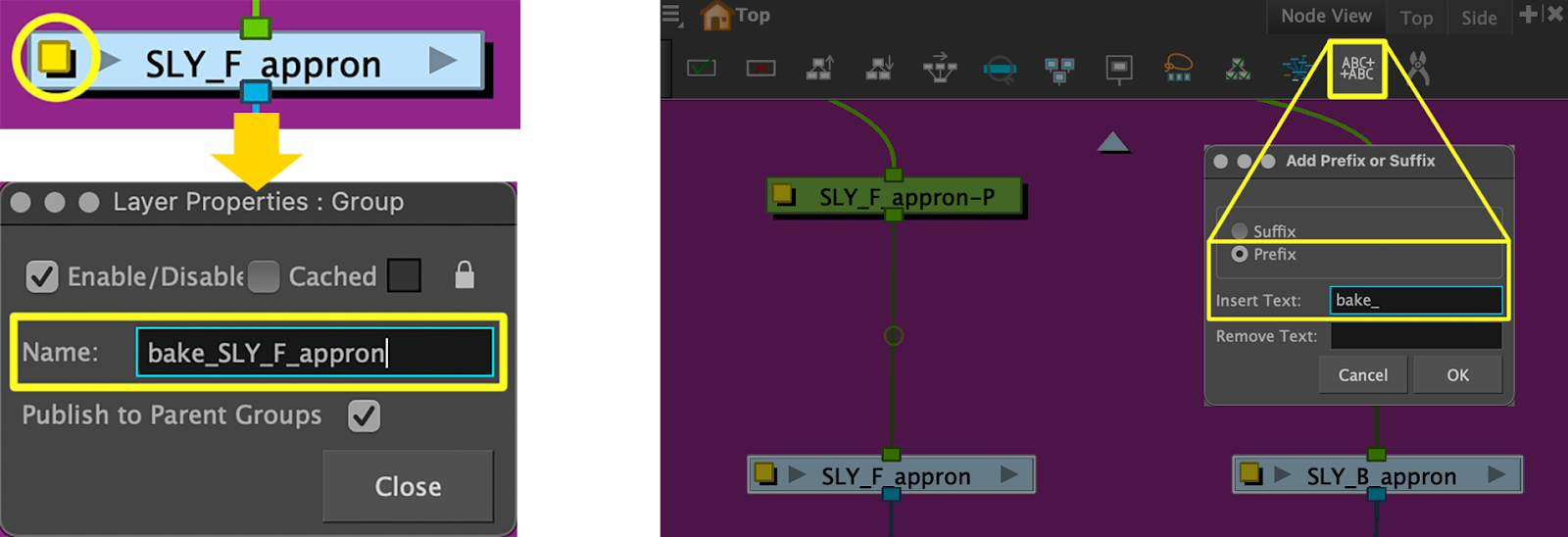The width and height of the screenshot is (1568, 537).
Task: Click the lock icon in Layer Properties
Action: click(465, 275)
